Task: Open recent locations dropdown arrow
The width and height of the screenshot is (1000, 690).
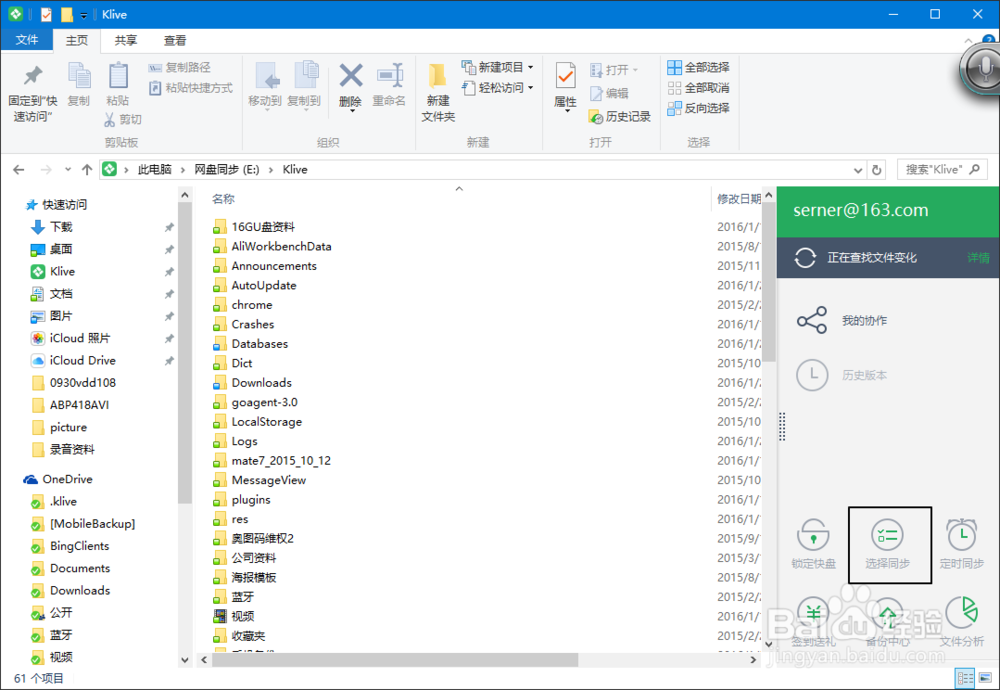Action: (68, 170)
